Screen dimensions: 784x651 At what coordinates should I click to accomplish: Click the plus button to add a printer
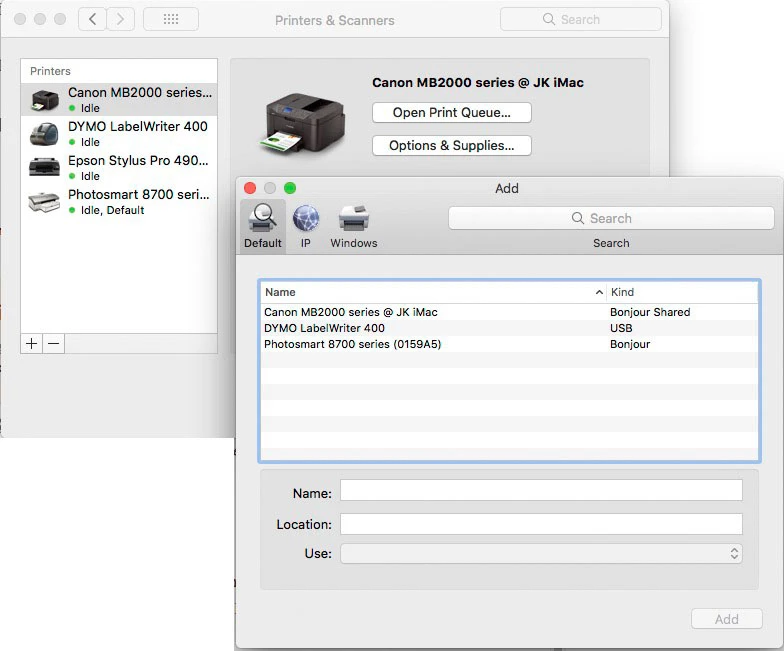point(32,344)
